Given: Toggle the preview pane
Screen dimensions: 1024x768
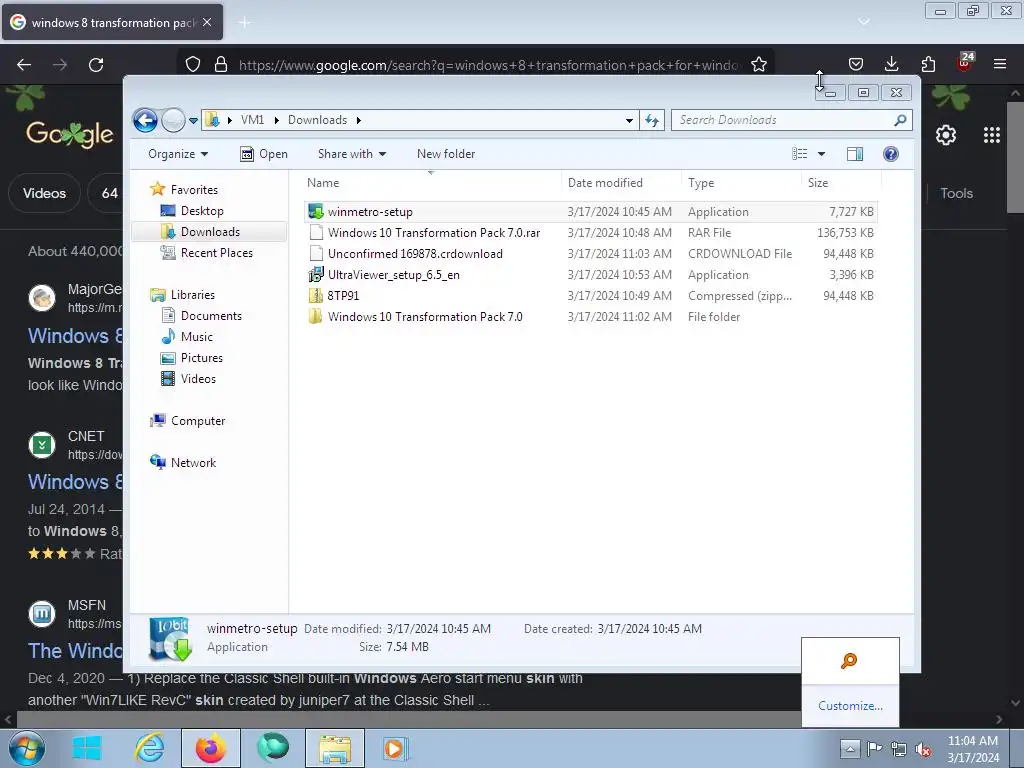Looking at the screenshot, I should (855, 154).
